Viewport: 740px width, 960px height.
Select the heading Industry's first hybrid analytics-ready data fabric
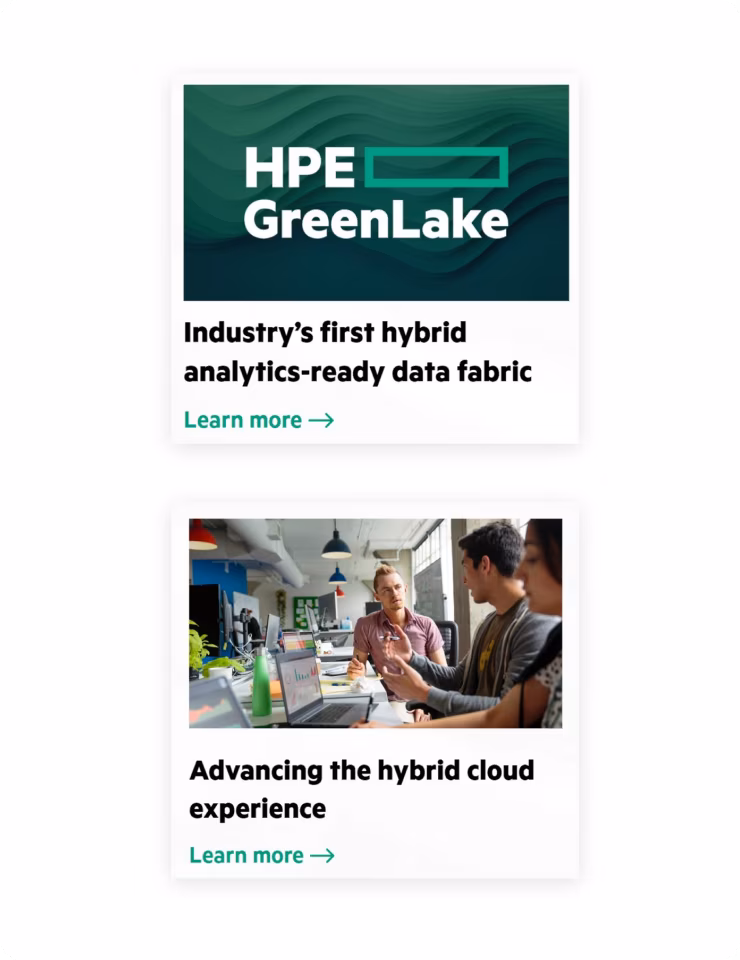[357, 353]
